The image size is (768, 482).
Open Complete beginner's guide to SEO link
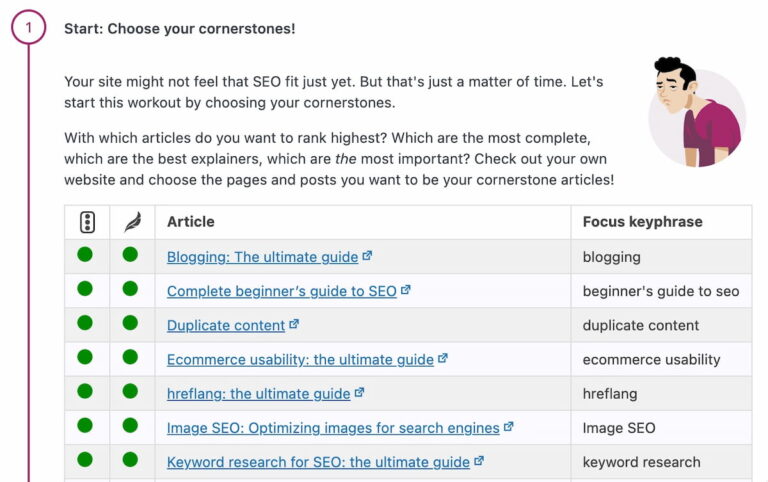[x=282, y=291]
